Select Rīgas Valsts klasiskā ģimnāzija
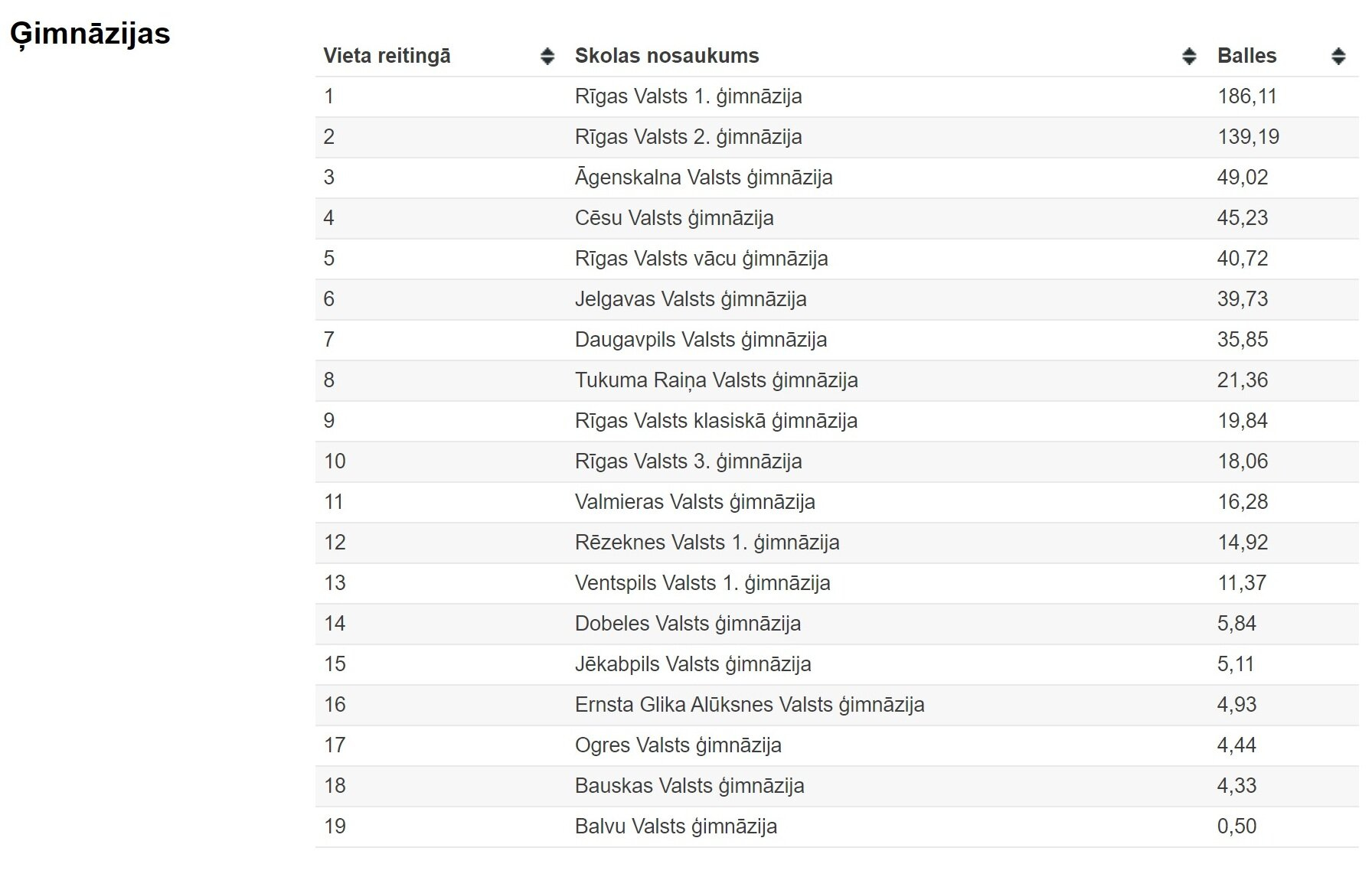 coord(716,421)
